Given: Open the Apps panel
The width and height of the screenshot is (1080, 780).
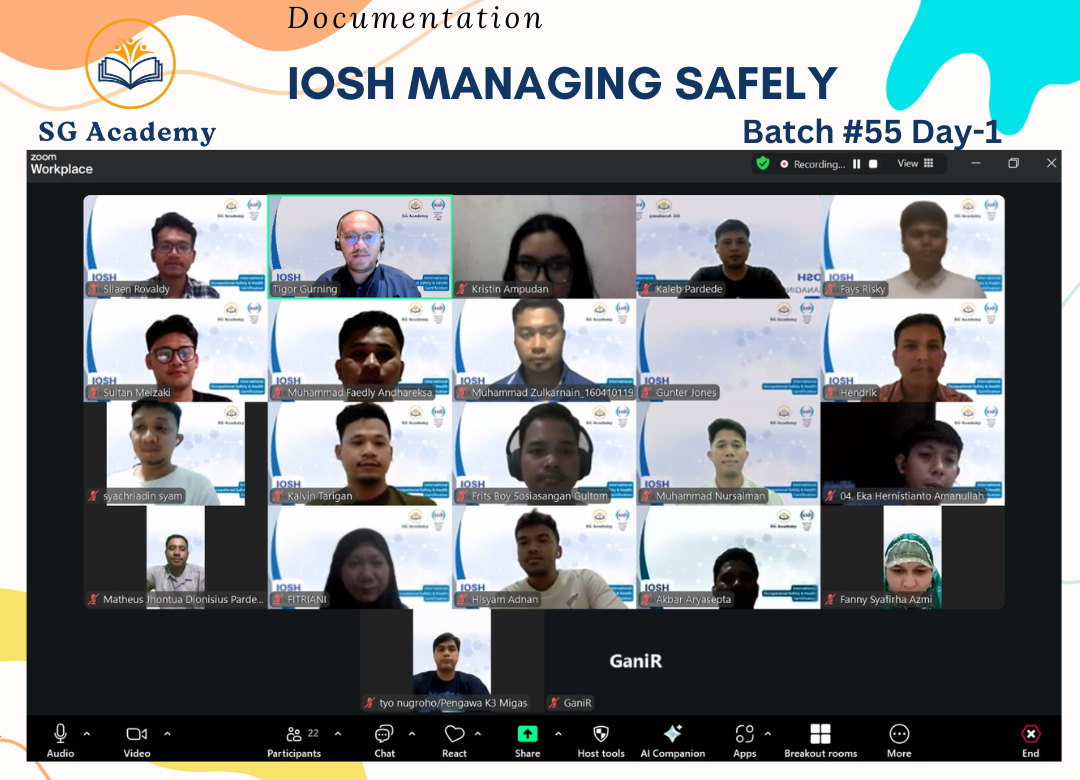Looking at the screenshot, I should click(x=744, y=740).
